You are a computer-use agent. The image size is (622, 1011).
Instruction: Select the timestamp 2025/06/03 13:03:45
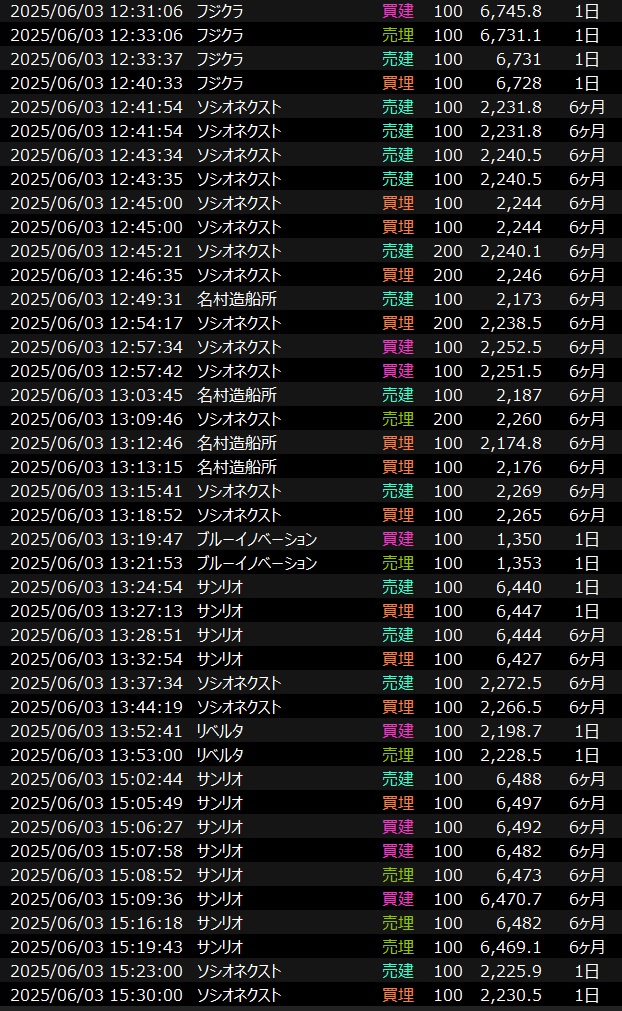tap(97, 395)
